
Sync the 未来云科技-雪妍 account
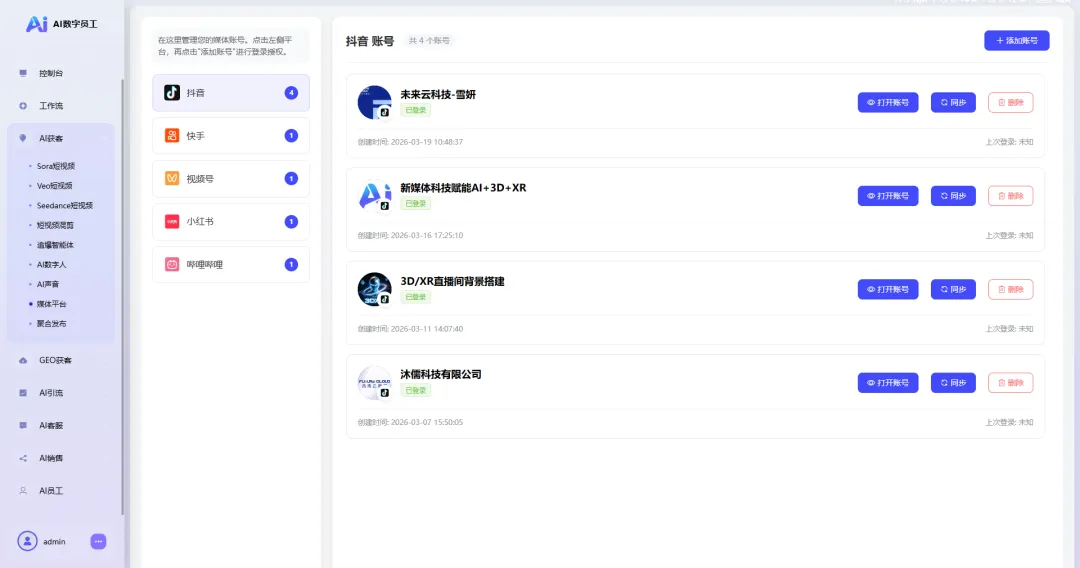953,103
